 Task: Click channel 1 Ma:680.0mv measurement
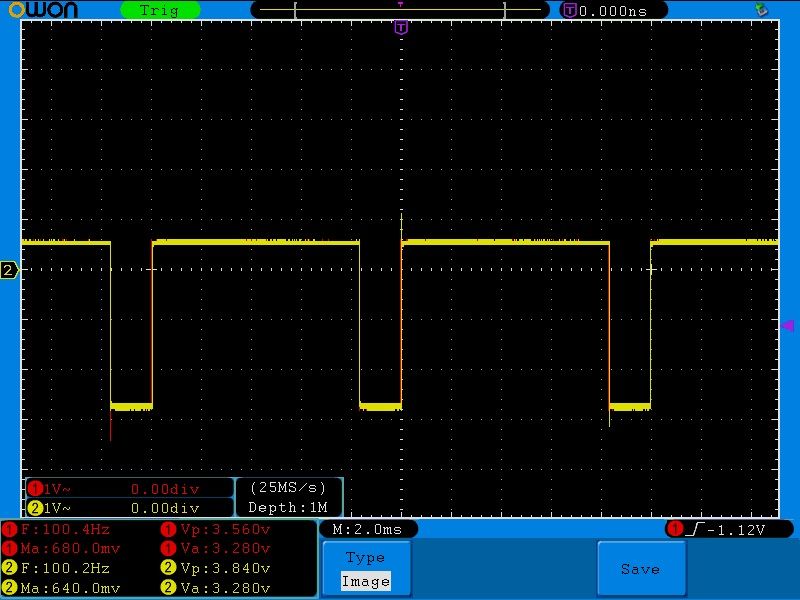click(70, 548)
